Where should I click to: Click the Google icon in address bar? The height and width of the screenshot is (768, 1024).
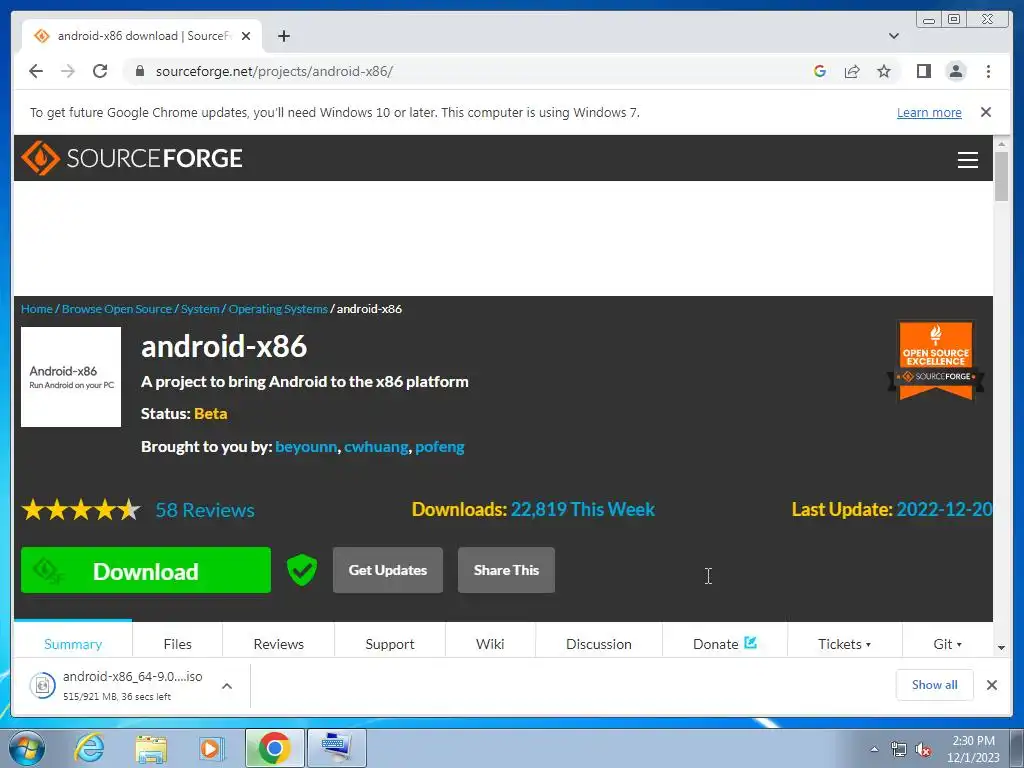point(820,71)
